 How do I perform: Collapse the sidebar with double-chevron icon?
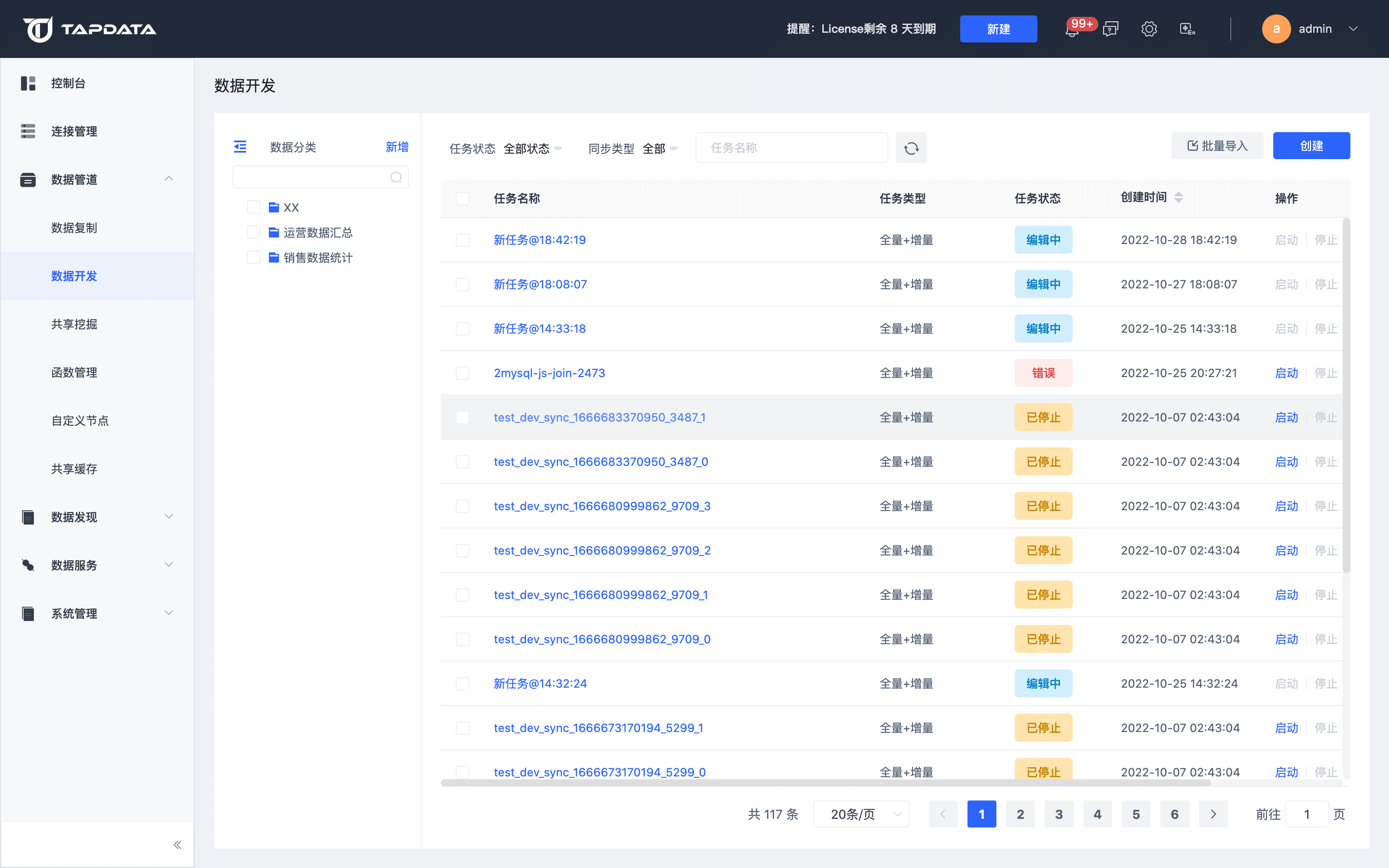click(177, 844)
